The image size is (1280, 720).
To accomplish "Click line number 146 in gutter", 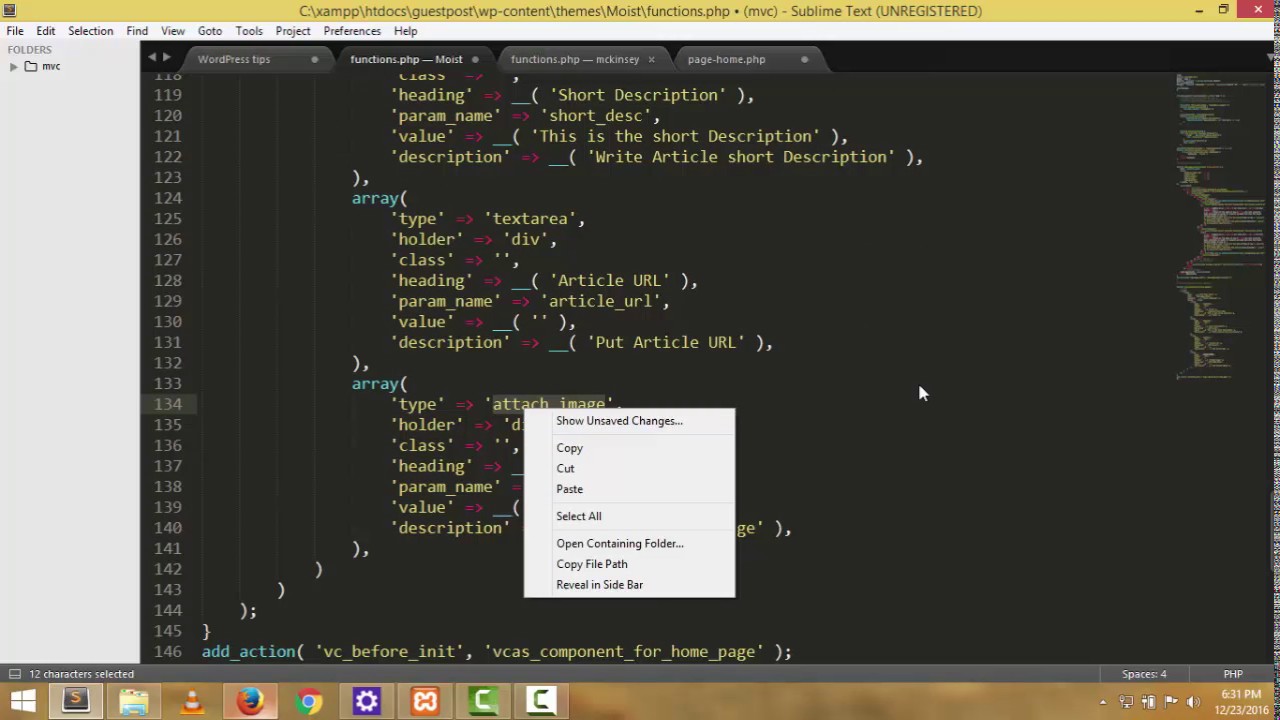I will click(168, 651).
